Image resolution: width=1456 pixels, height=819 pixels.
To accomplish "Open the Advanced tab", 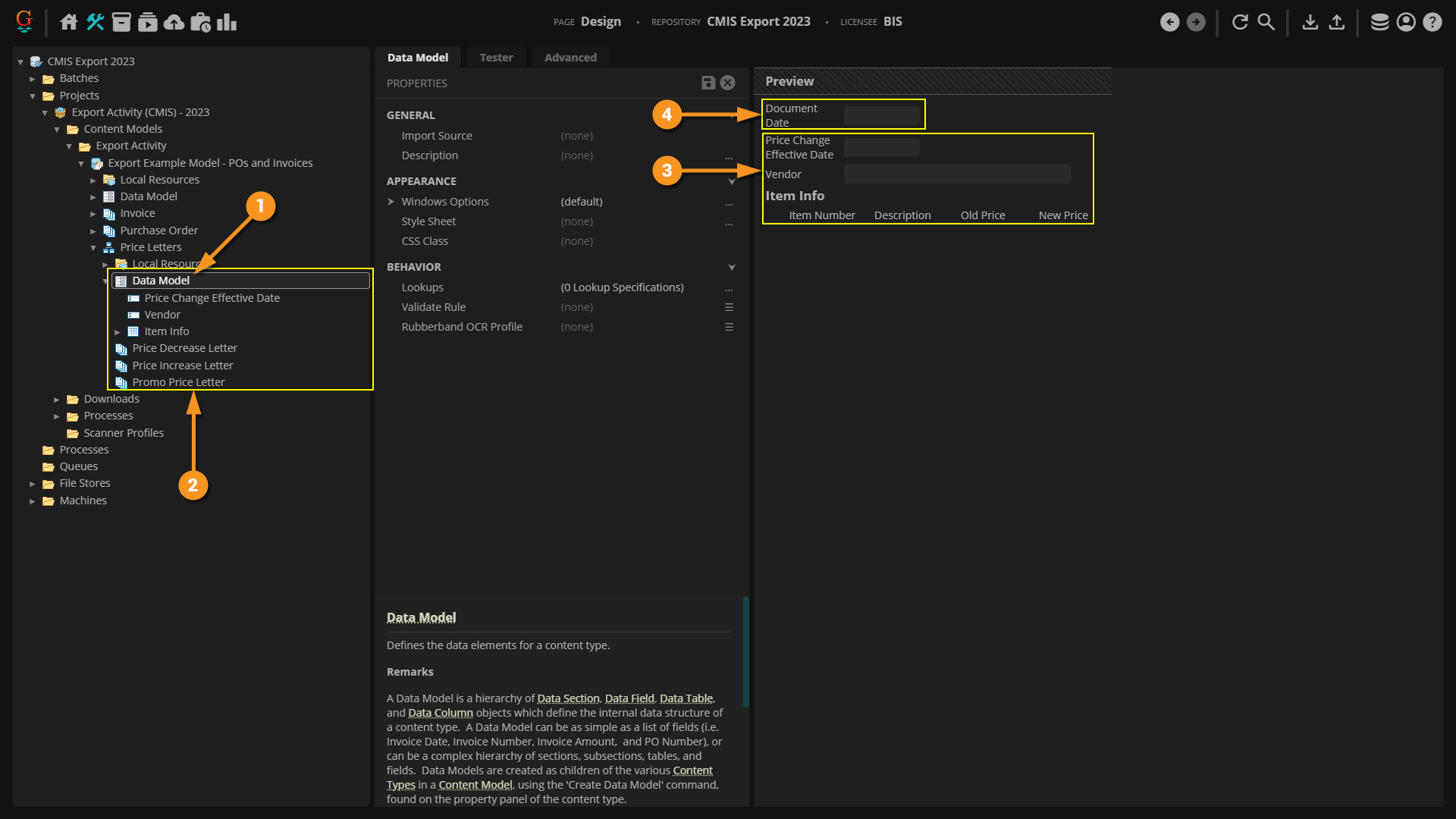I will coord(570,58).
